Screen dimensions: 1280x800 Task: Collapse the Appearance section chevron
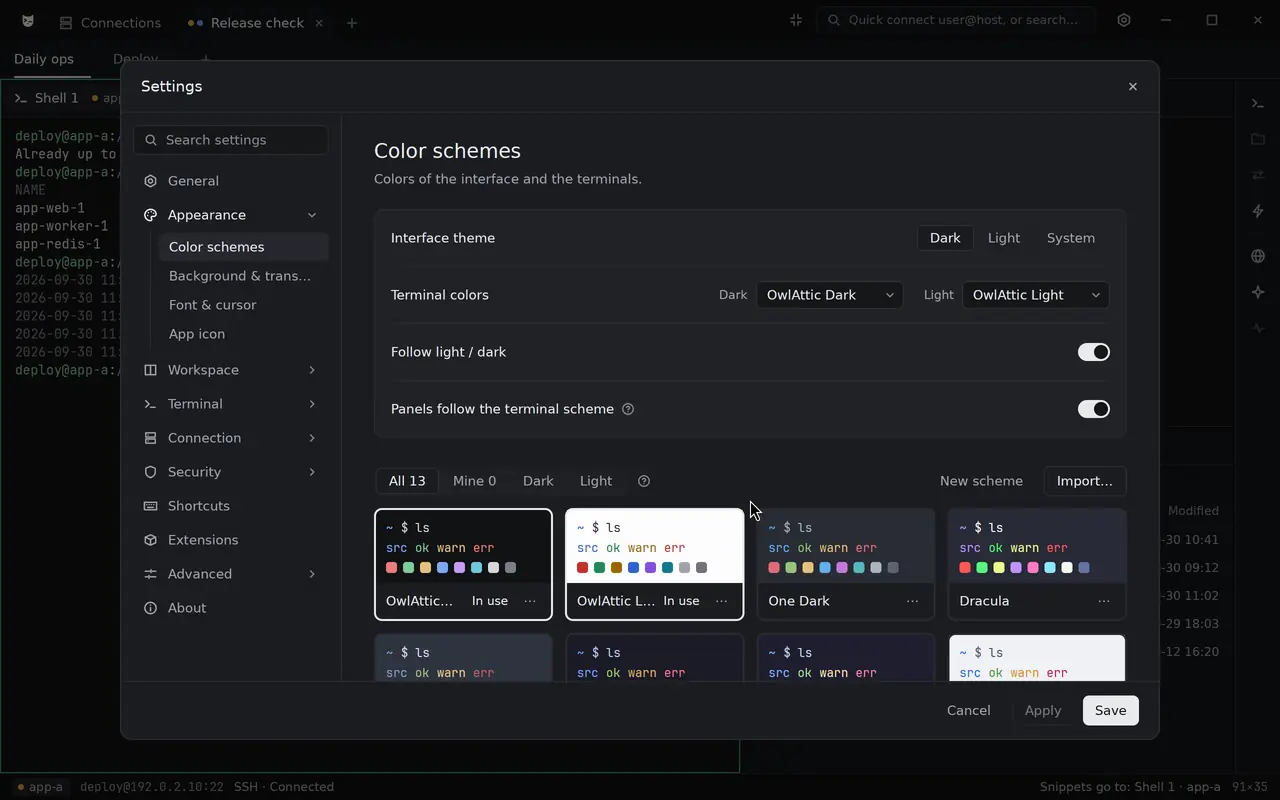pos(312,215)
